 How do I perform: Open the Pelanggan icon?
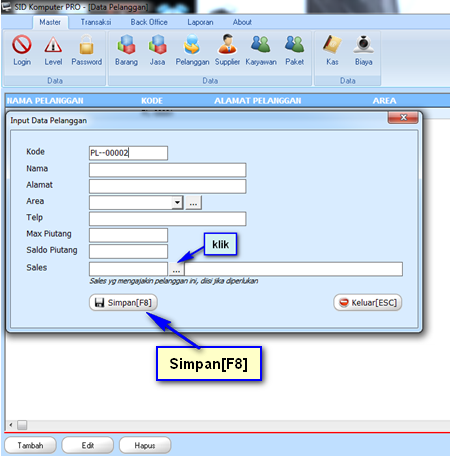[192, 44]
